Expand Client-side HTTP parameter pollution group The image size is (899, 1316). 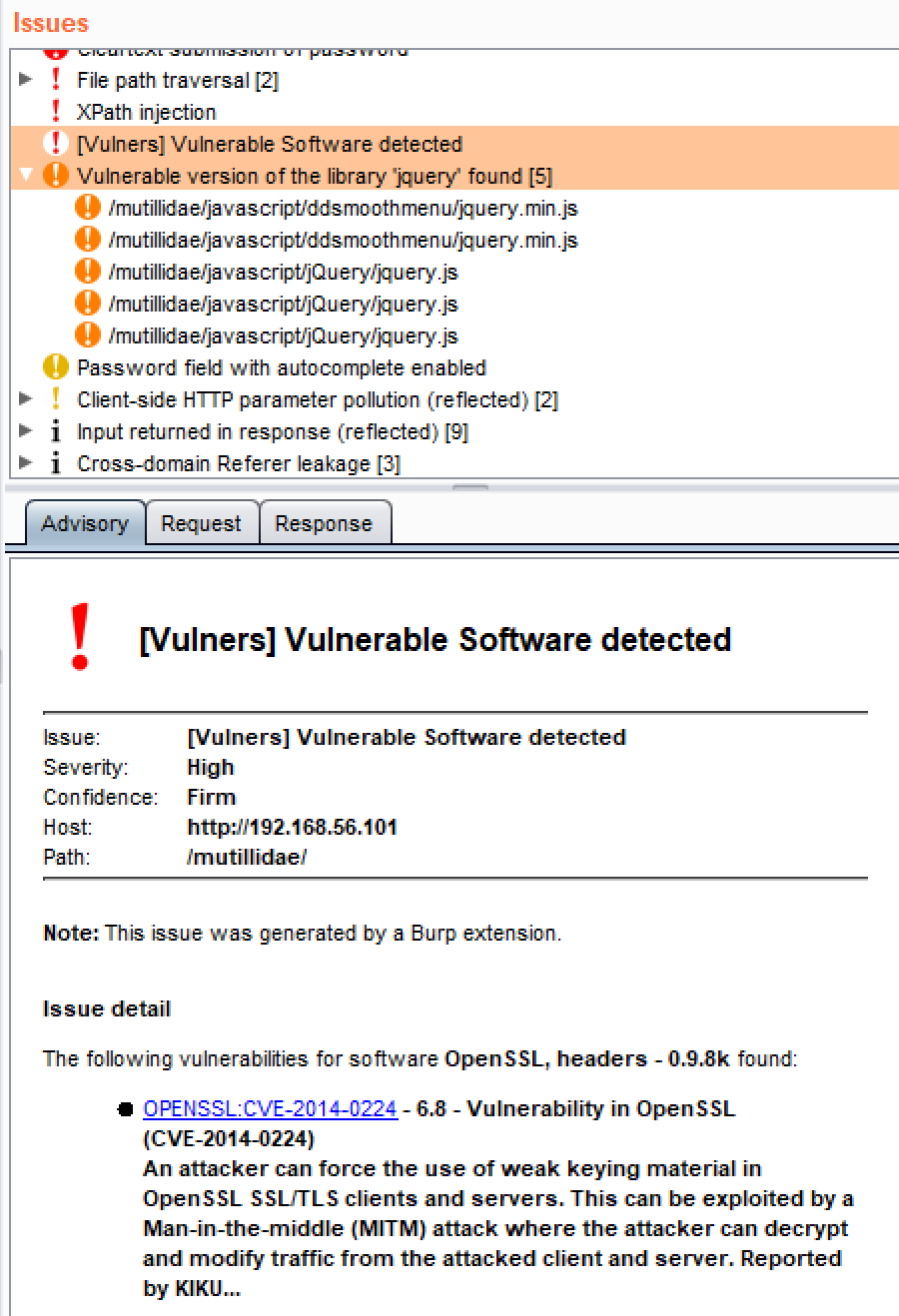26,399
